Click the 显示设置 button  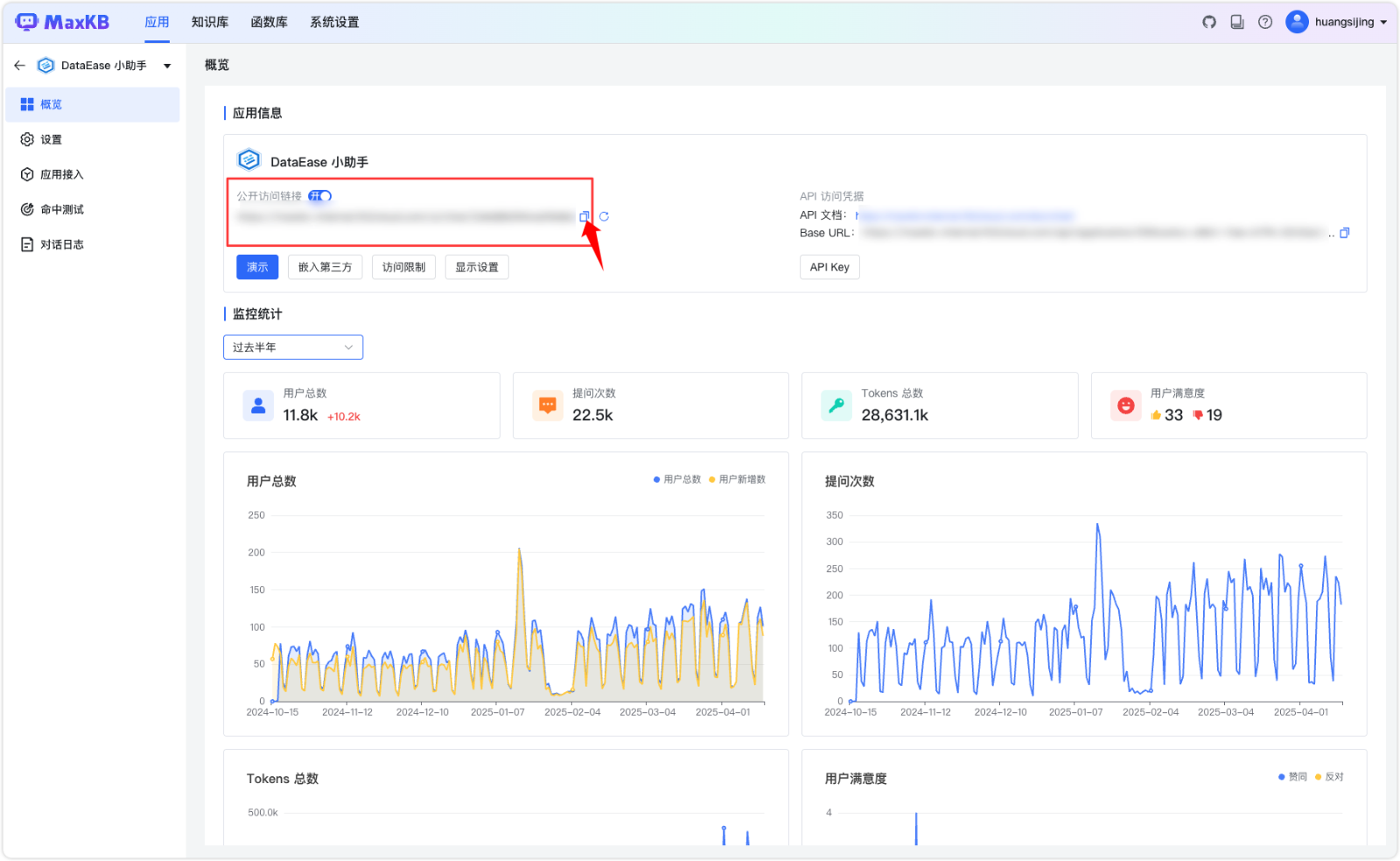(477, 267)
